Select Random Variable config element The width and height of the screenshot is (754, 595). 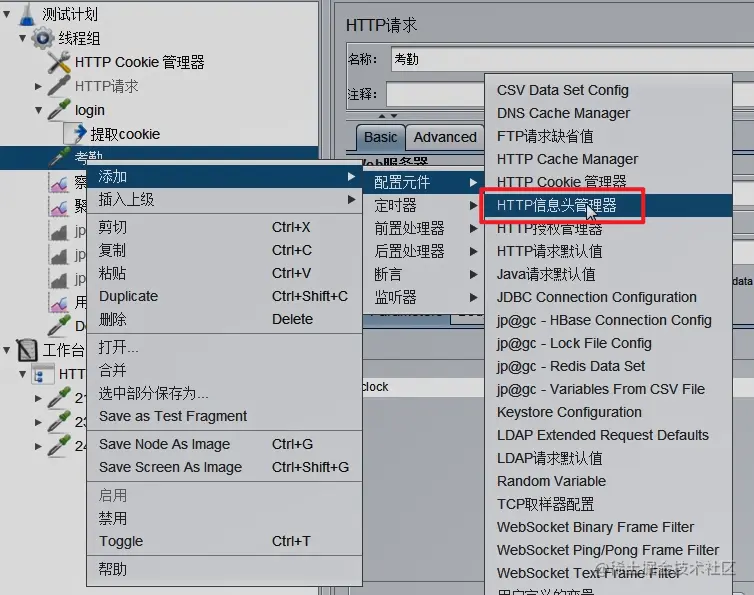608,481
